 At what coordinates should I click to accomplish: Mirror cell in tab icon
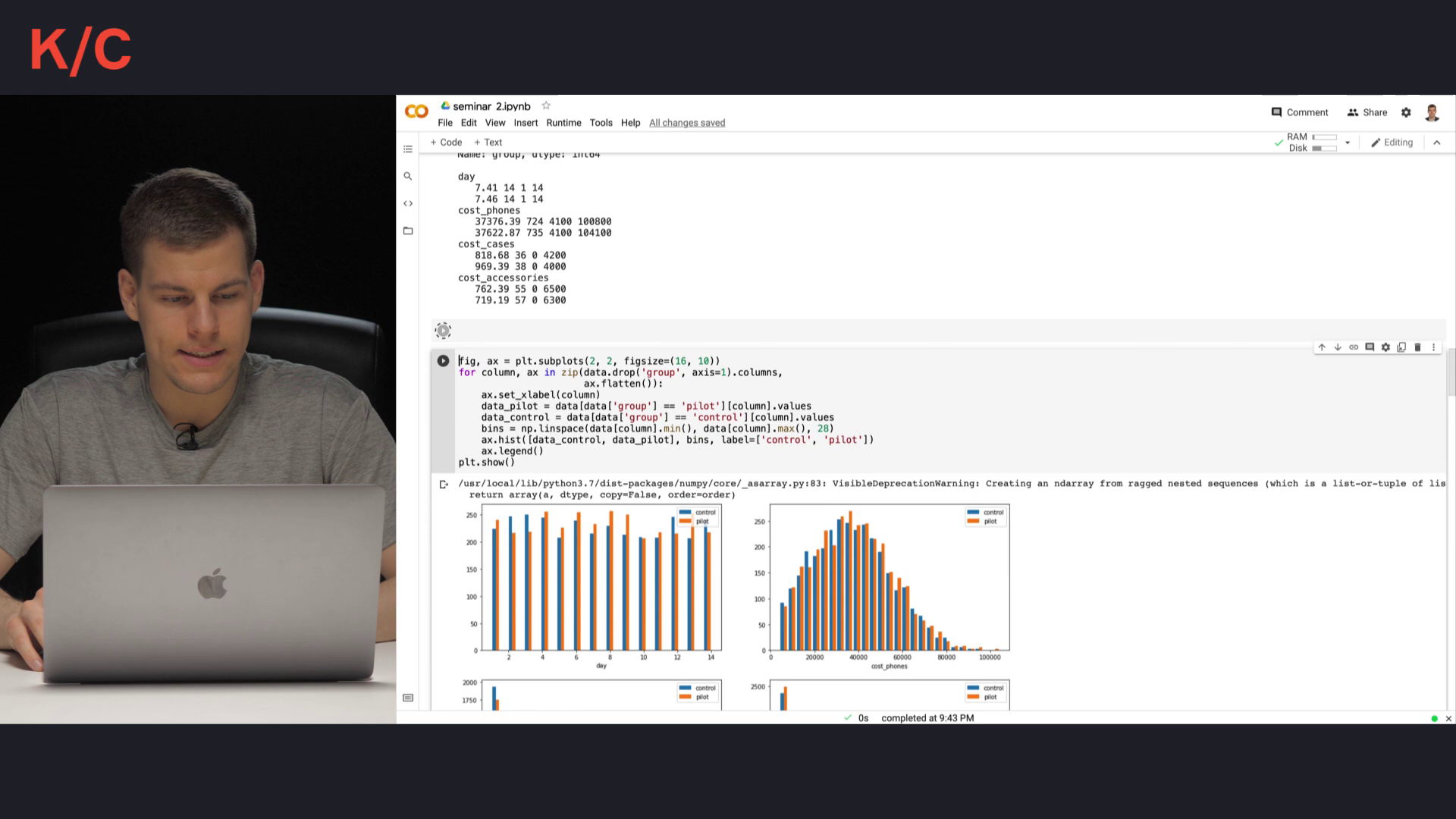coord(1401,347)
